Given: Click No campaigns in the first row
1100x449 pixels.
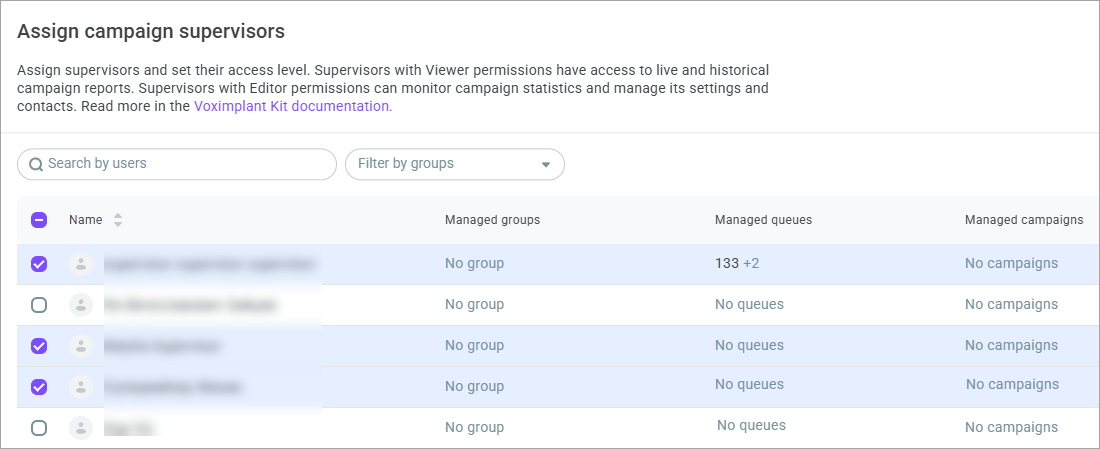Looking at the screenshot, I should pos(1012,264).
